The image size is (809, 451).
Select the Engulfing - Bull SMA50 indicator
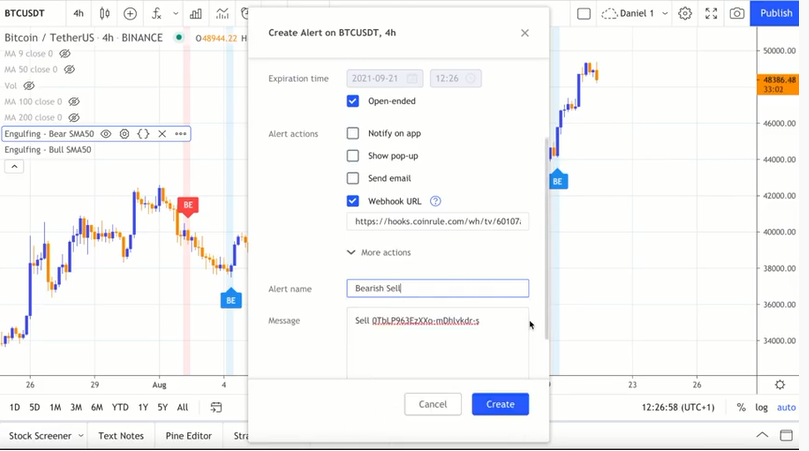[48, 150]
